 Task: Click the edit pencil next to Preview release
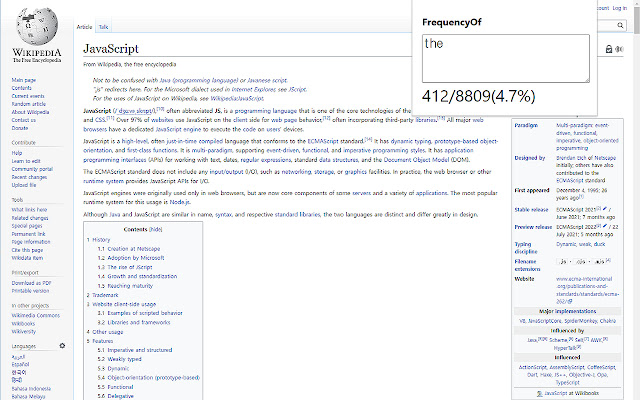(604, 226)
